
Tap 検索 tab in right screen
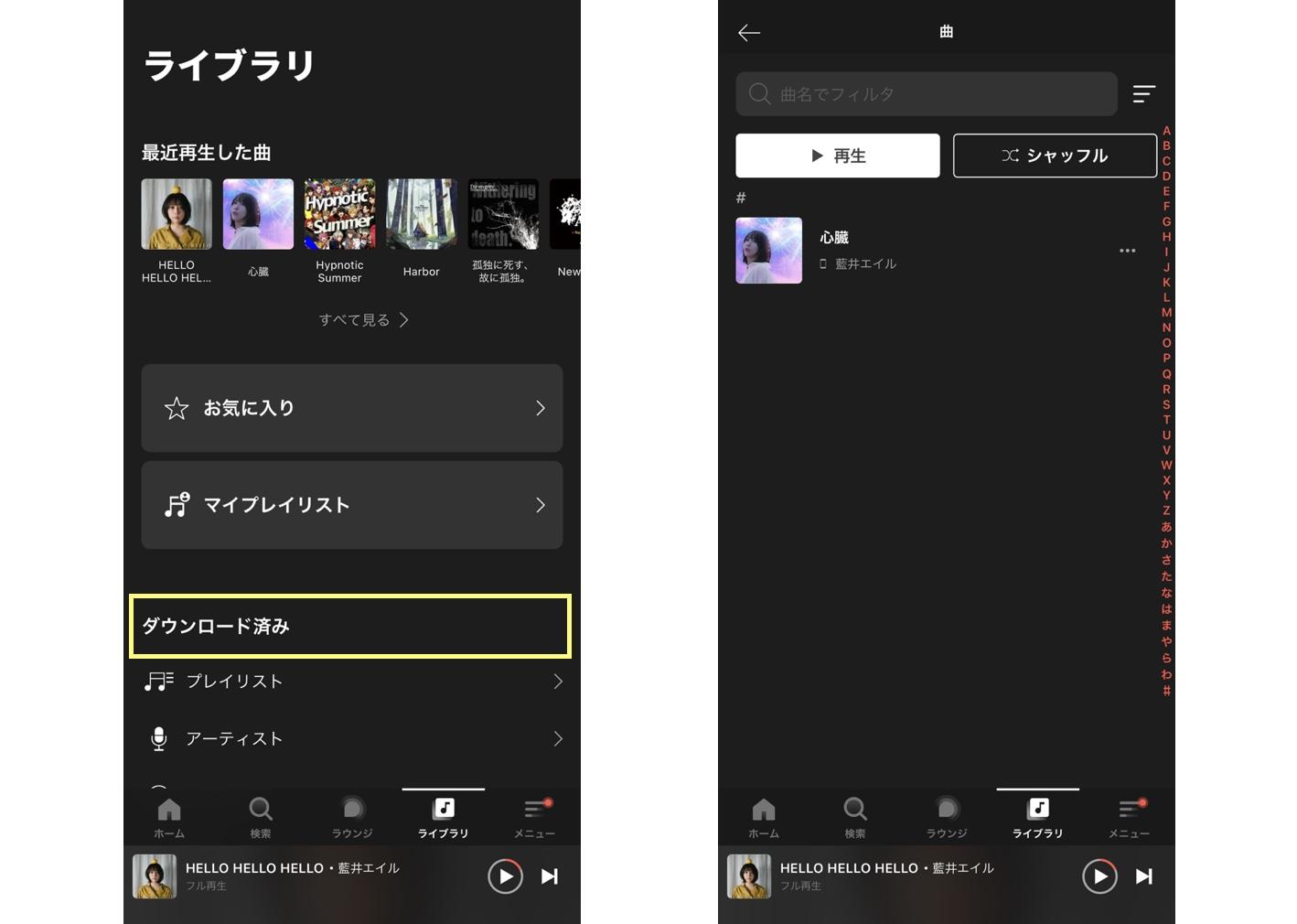(x=855, y=818)
